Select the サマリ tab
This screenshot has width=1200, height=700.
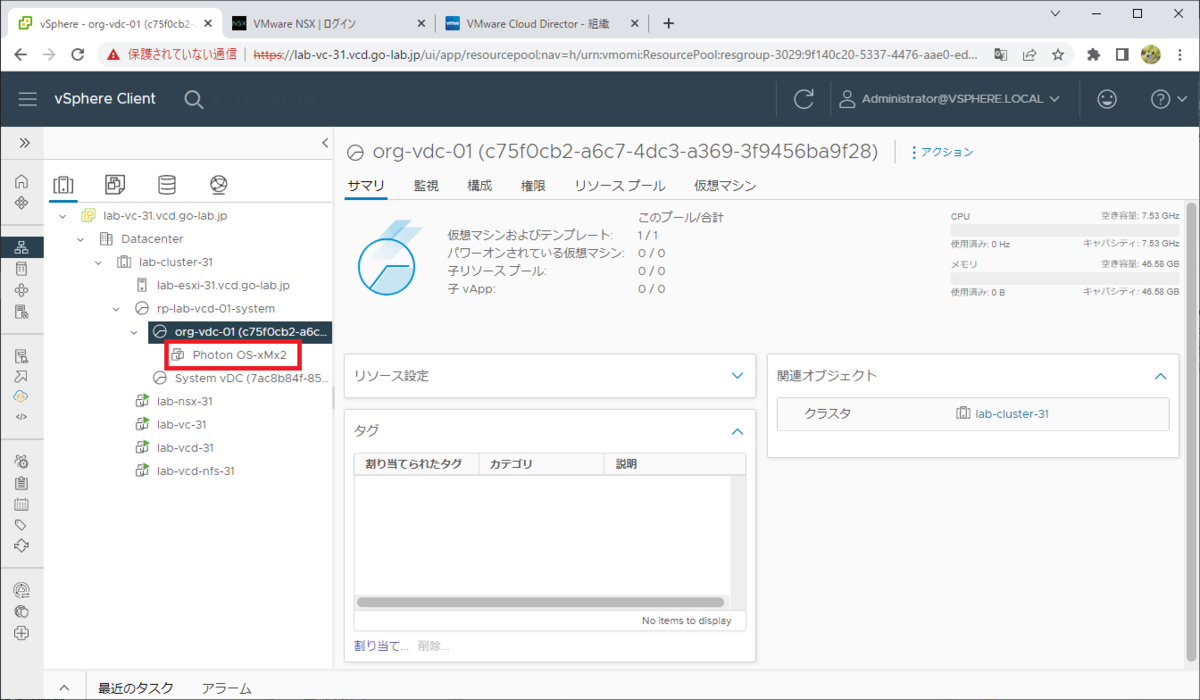pos(366,185)
